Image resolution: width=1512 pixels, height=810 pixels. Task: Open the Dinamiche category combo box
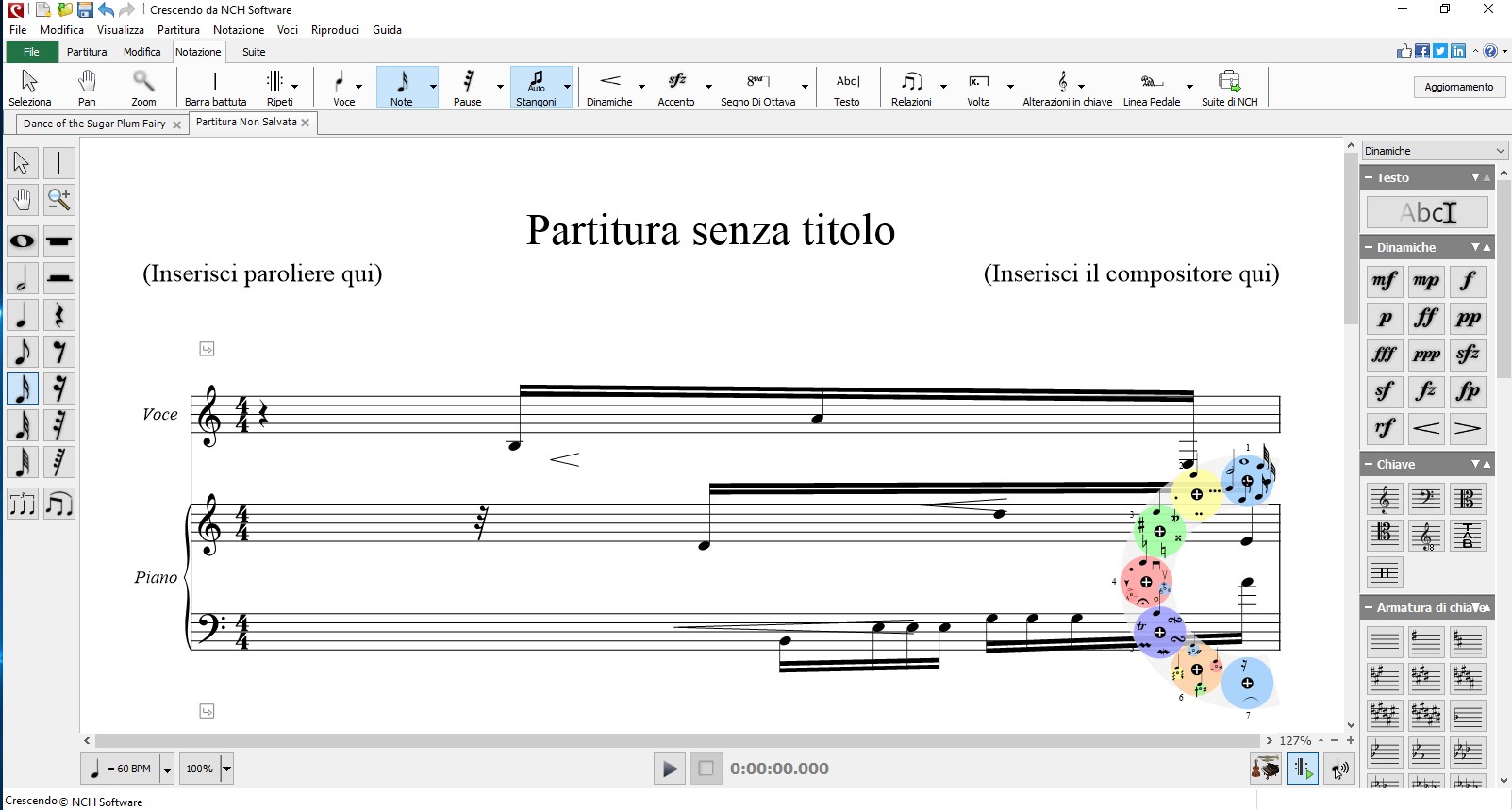coord(1435,151)
